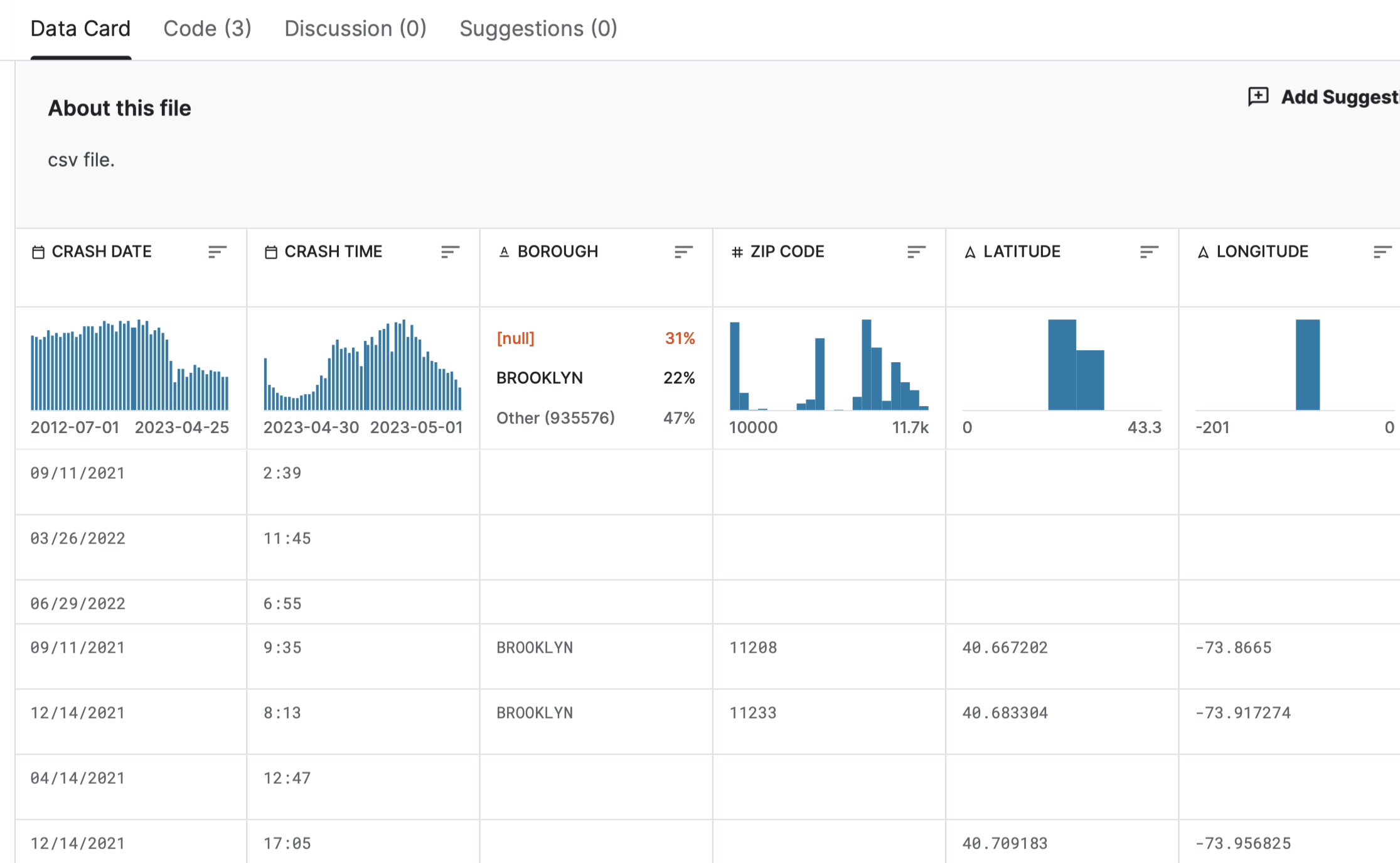This screenshot has height=863, width=1400.
Task: Open sort menu for ZIP CODE column
Action: pyautogui.click(x=916, y=252)
